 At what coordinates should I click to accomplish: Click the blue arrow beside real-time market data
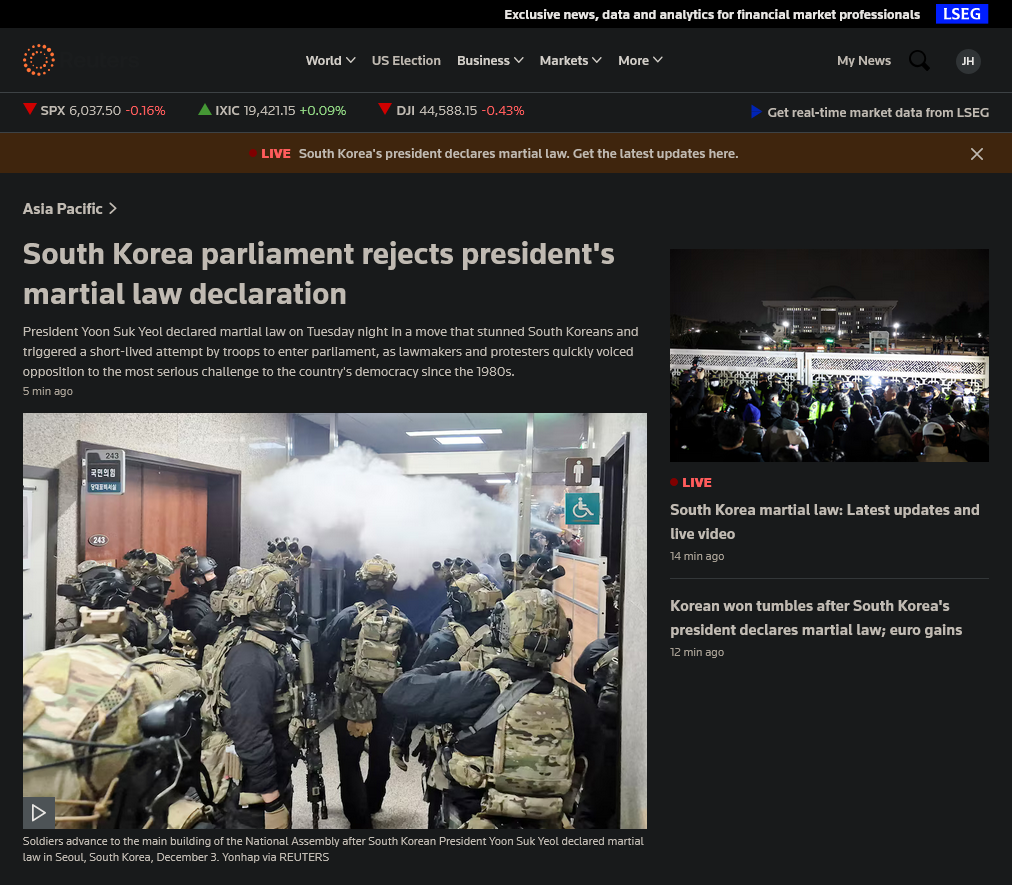coord(756,112)
